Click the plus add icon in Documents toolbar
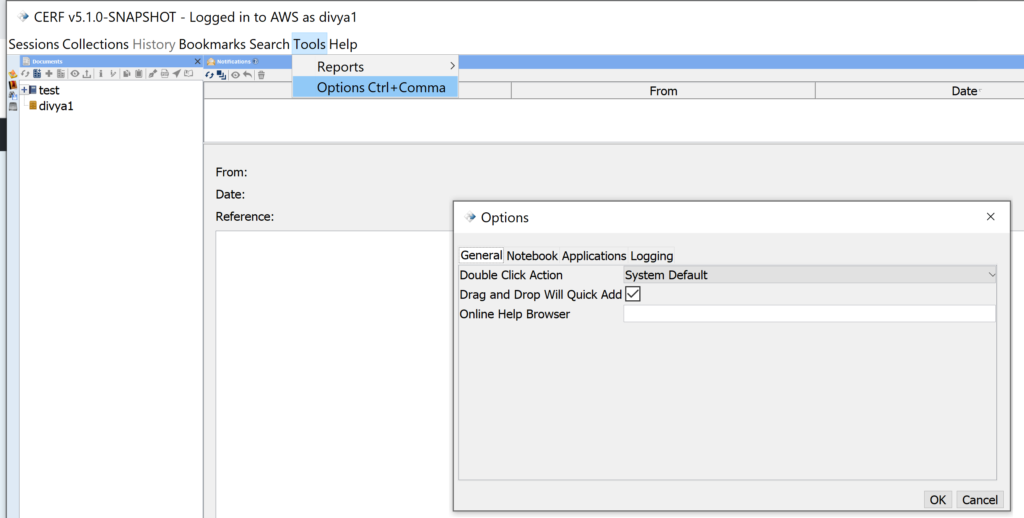The image size is (1024, 518). click(x=49, y=74)
